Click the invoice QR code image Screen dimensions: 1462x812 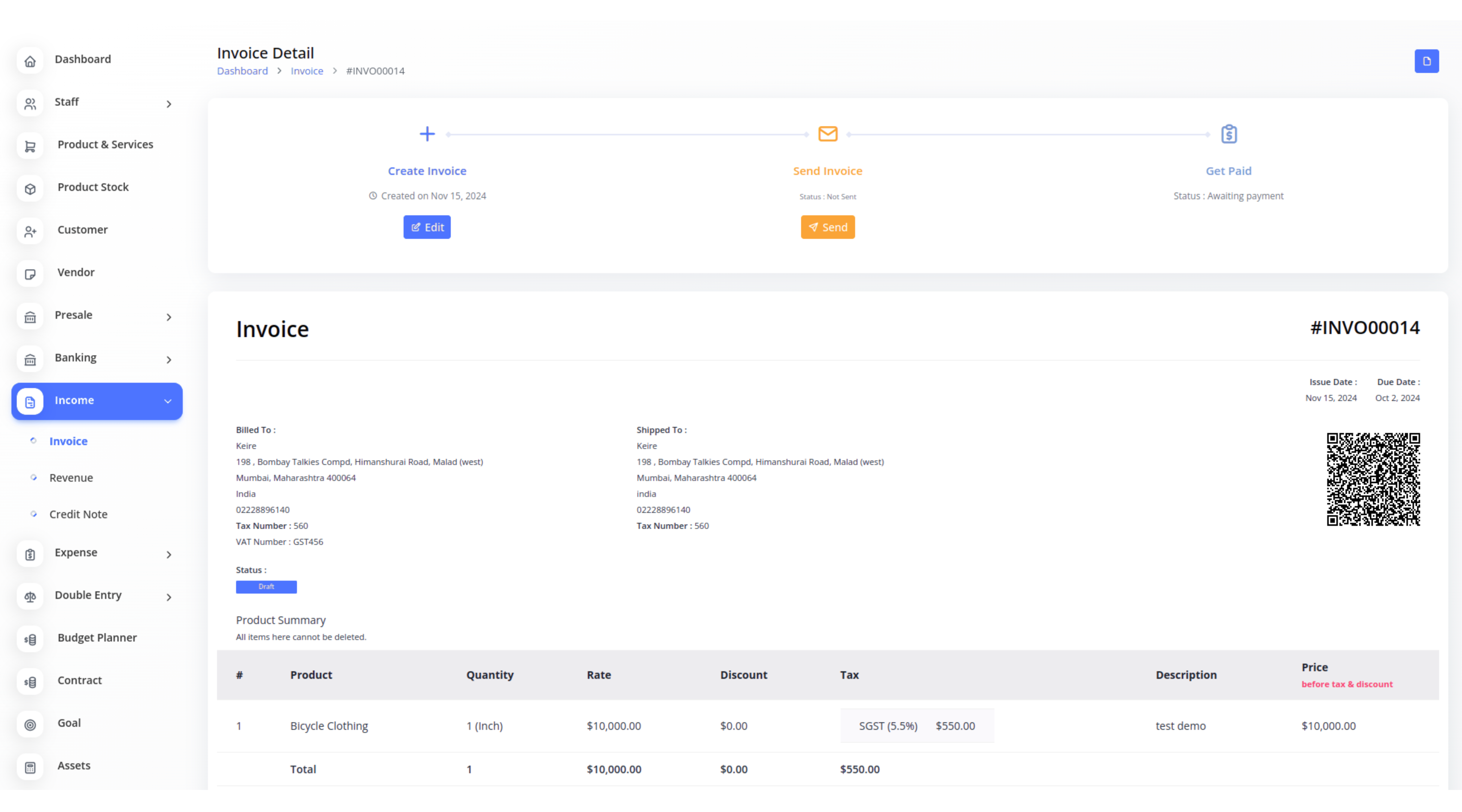point(1373,479)
